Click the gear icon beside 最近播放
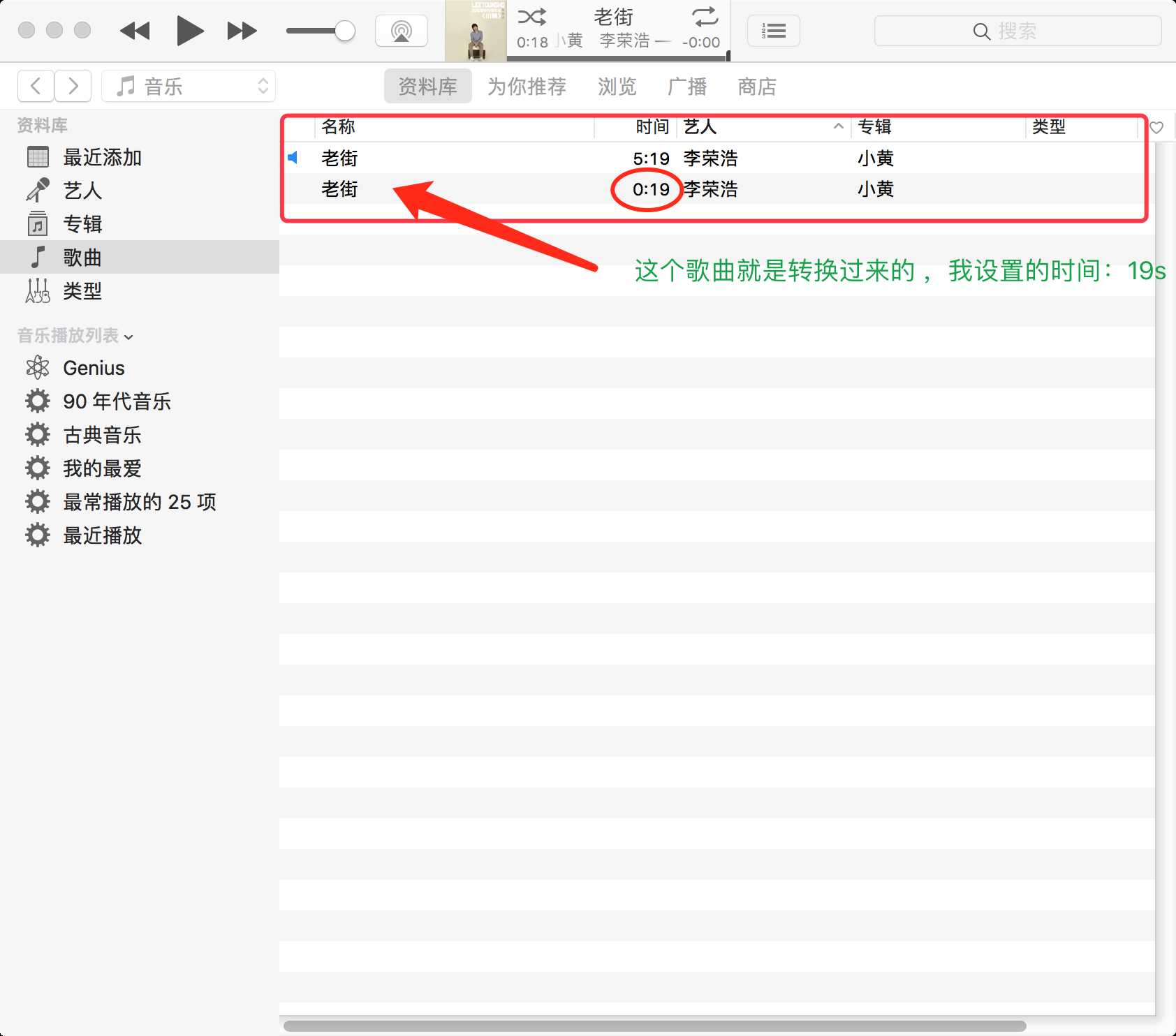The height and width of the screenshot is (1036, 1176). [x=38, y=535]
